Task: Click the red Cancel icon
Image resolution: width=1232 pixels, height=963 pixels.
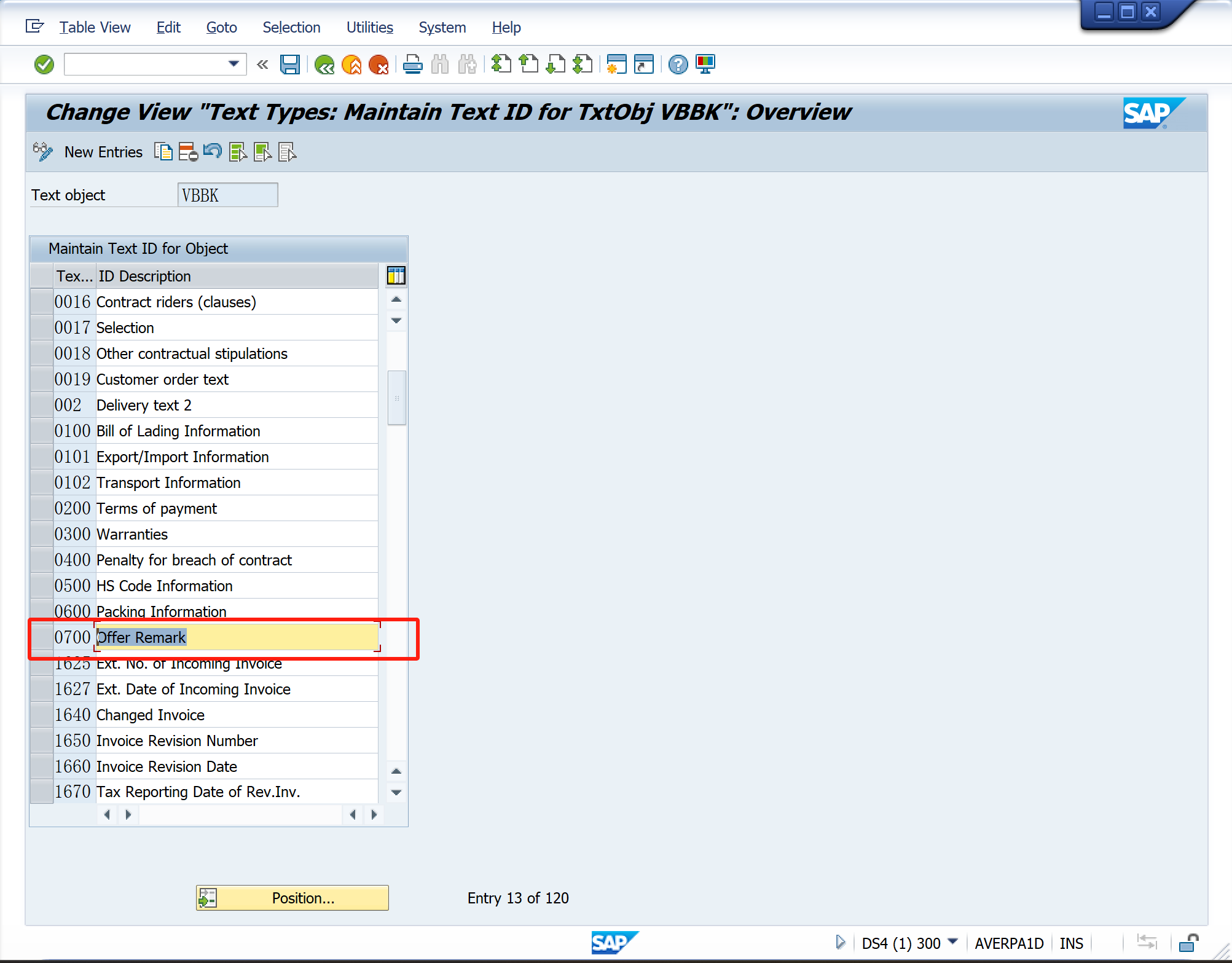Action: click(x=378, y=64)
